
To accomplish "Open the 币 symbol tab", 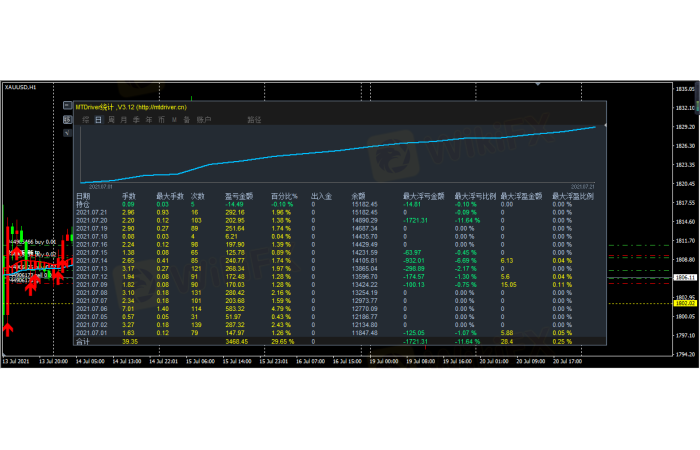I will [x=162, y=120].
